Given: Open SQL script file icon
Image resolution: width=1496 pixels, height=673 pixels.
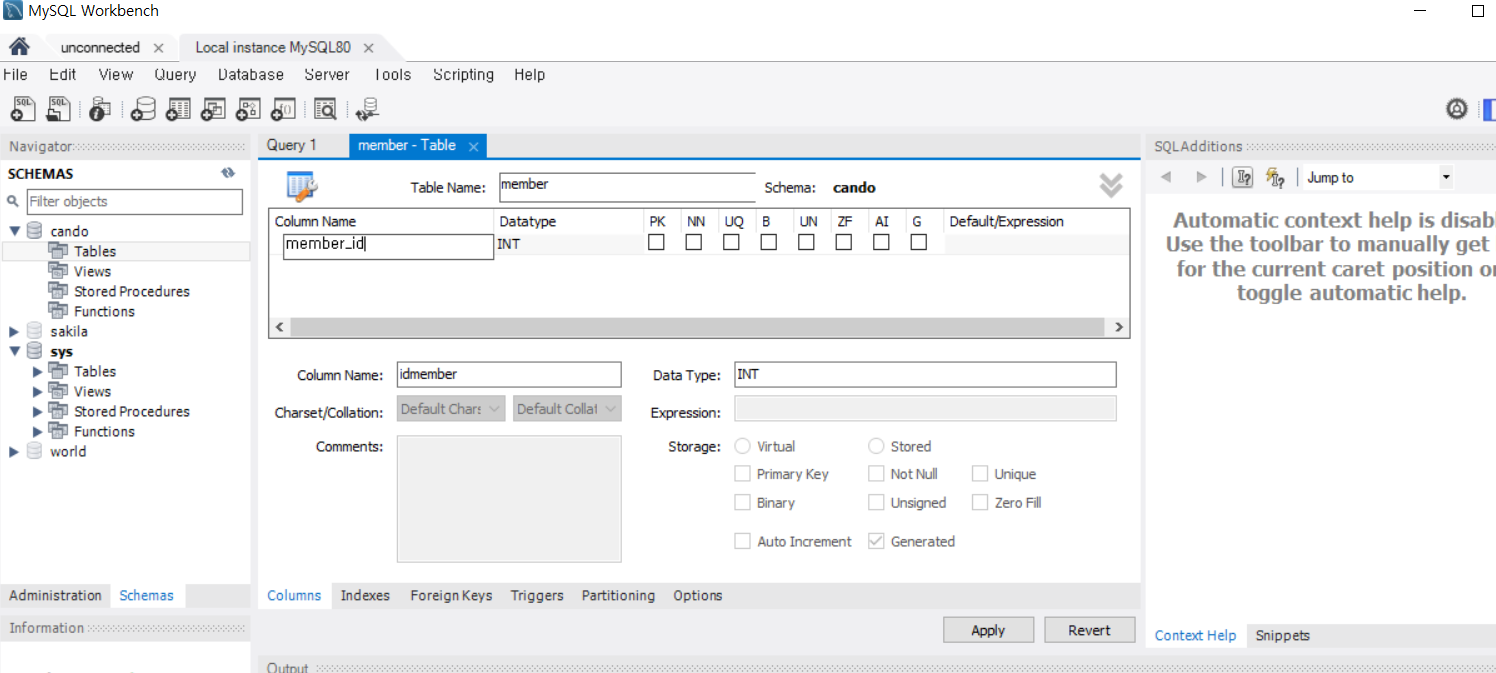Looking at the screenshot, I should click(x=59, y=109).
